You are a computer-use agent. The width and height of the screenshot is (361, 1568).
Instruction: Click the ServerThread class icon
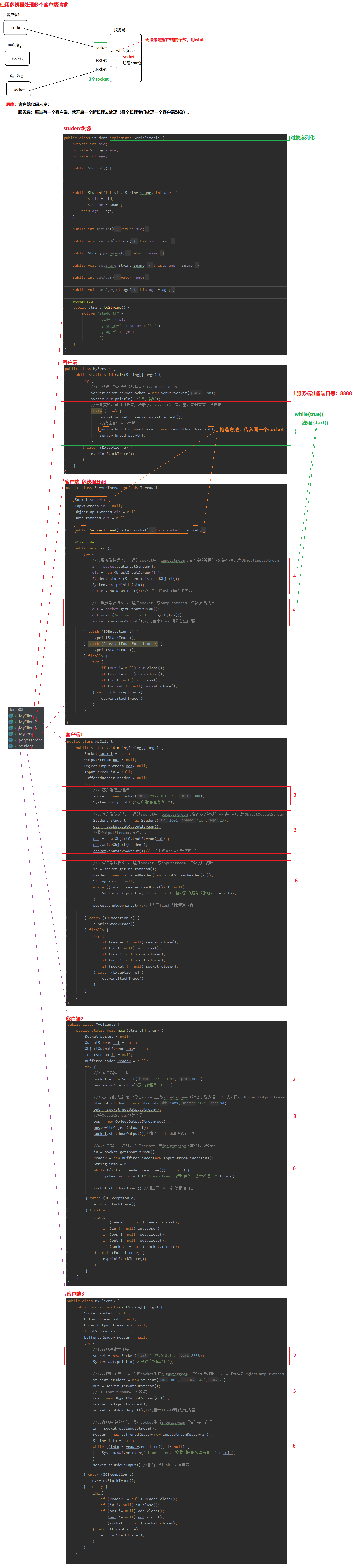pyautogui.click(x=11, y=740)
